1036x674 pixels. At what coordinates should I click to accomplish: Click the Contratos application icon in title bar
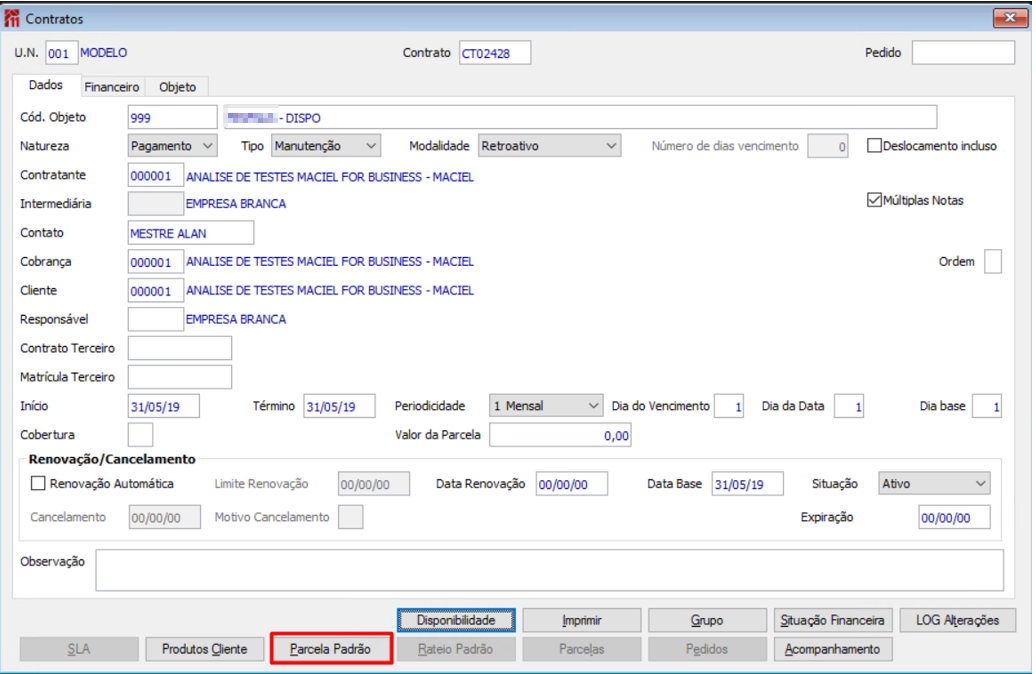11,19
